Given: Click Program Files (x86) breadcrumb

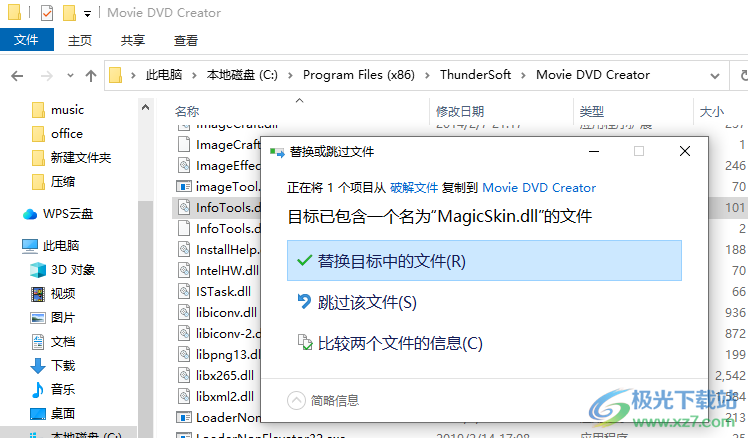Looking at the screenshot, I should (359, 75).
